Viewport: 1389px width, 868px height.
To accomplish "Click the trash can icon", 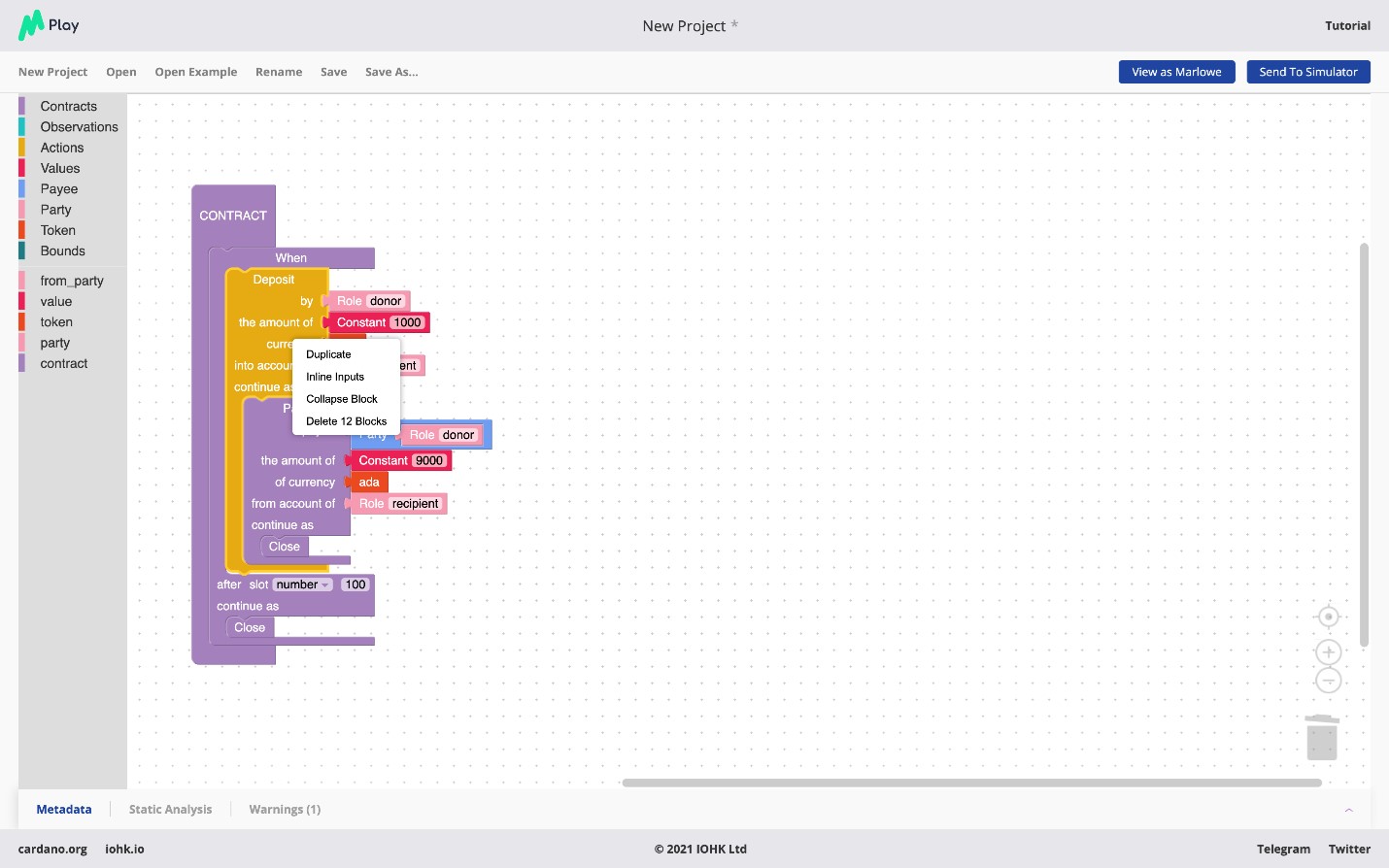I will pyautogui.click(x=1322, y=737).
